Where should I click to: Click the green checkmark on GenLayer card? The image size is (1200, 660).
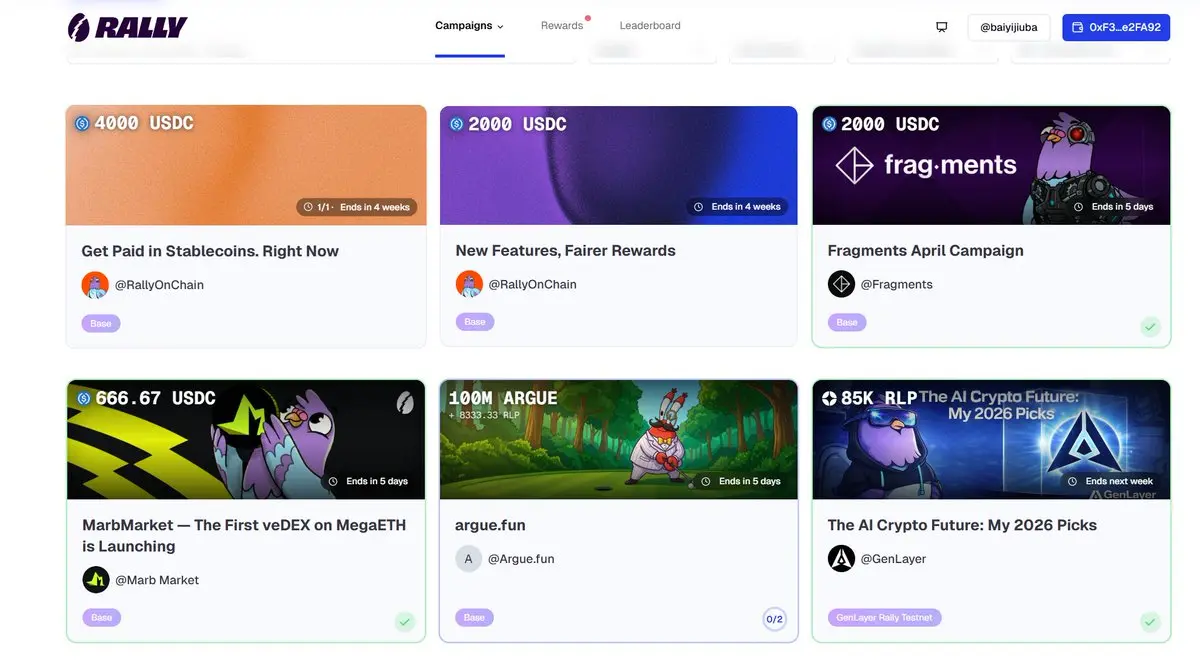tap(1151, 622)
